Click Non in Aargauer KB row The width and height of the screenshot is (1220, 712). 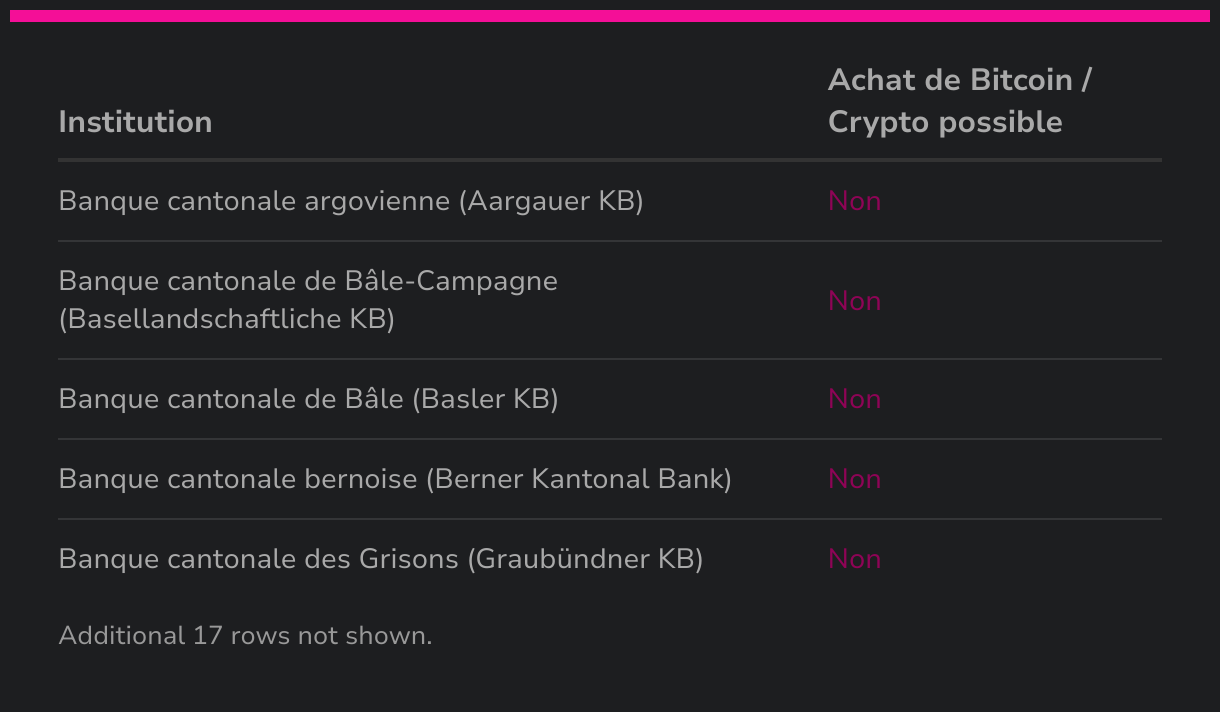pyautogui.click(x=854, y=201)
